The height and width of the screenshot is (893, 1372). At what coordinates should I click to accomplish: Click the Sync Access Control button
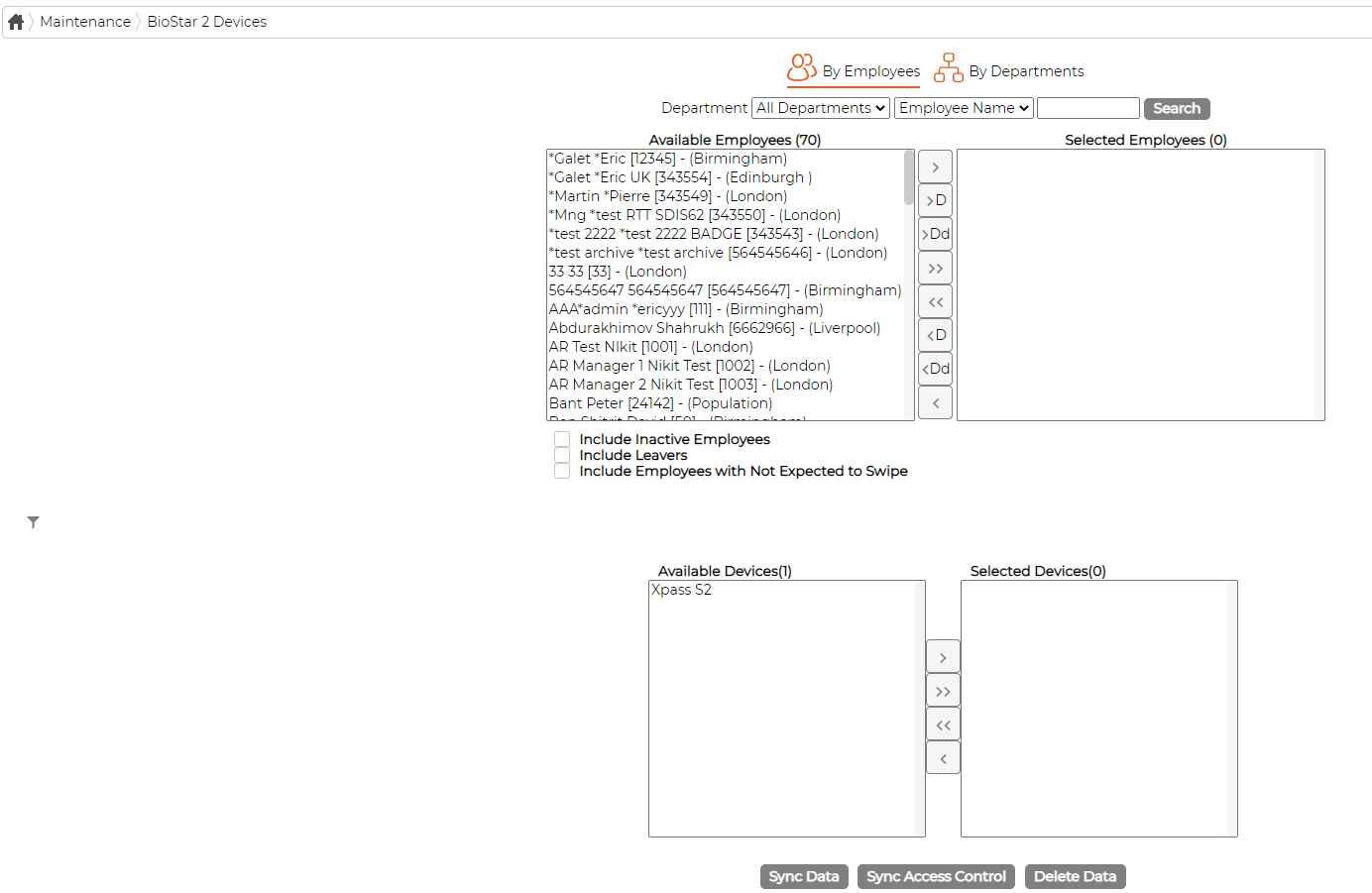coord(936,876)
